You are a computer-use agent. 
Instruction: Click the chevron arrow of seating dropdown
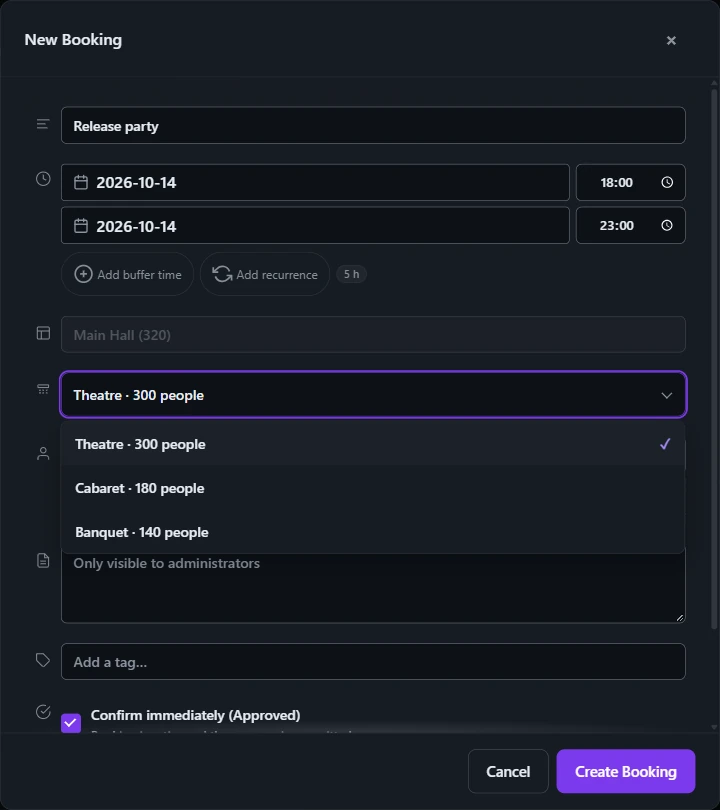(x=667, y=395)
